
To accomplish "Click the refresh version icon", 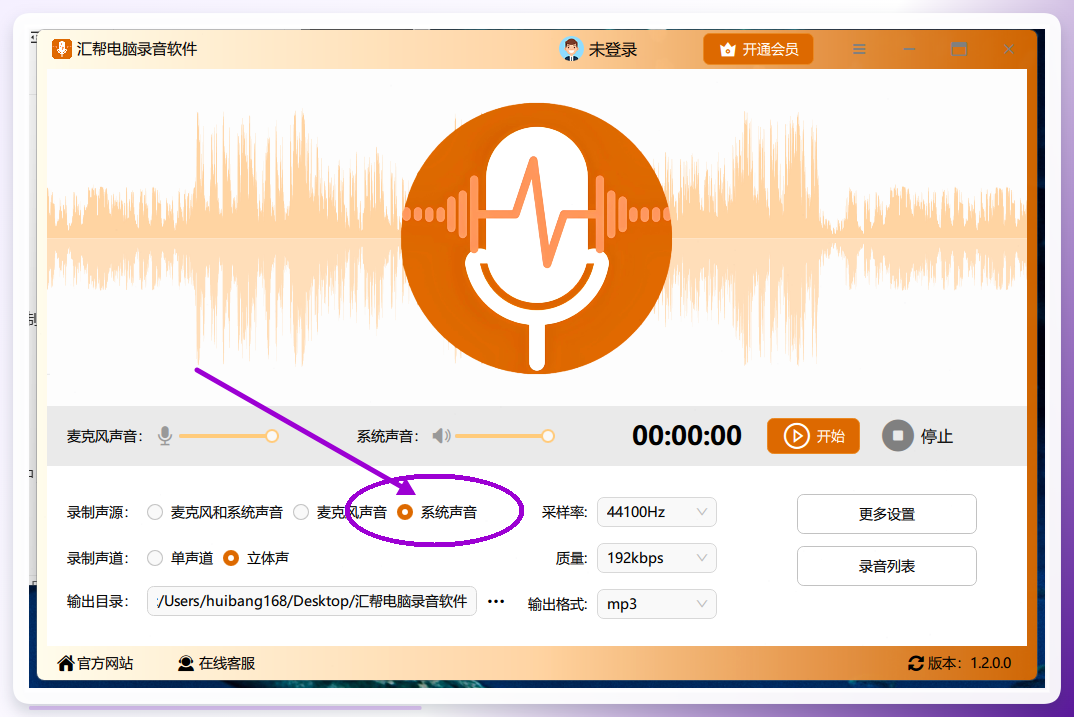I will [x=916, y=663].
